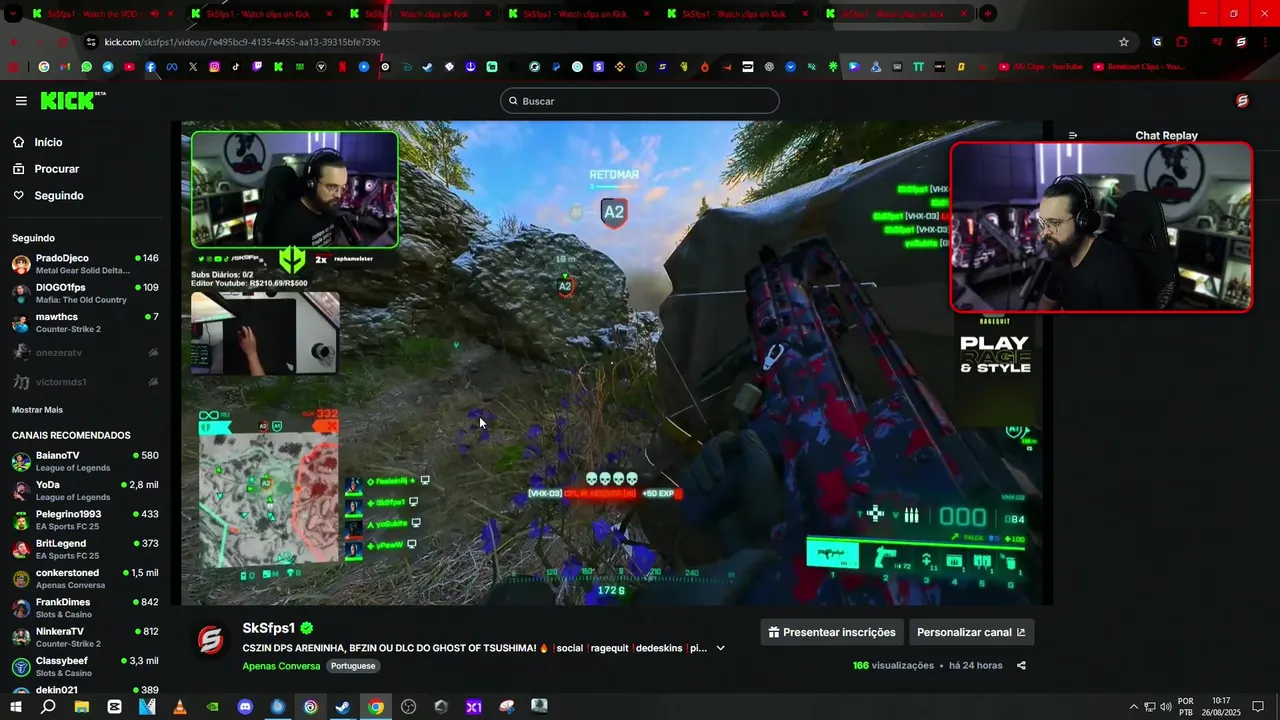Open Pelegrino1993 recommended channel
The image size is (1280, 720).
click(x=85, y=520)
